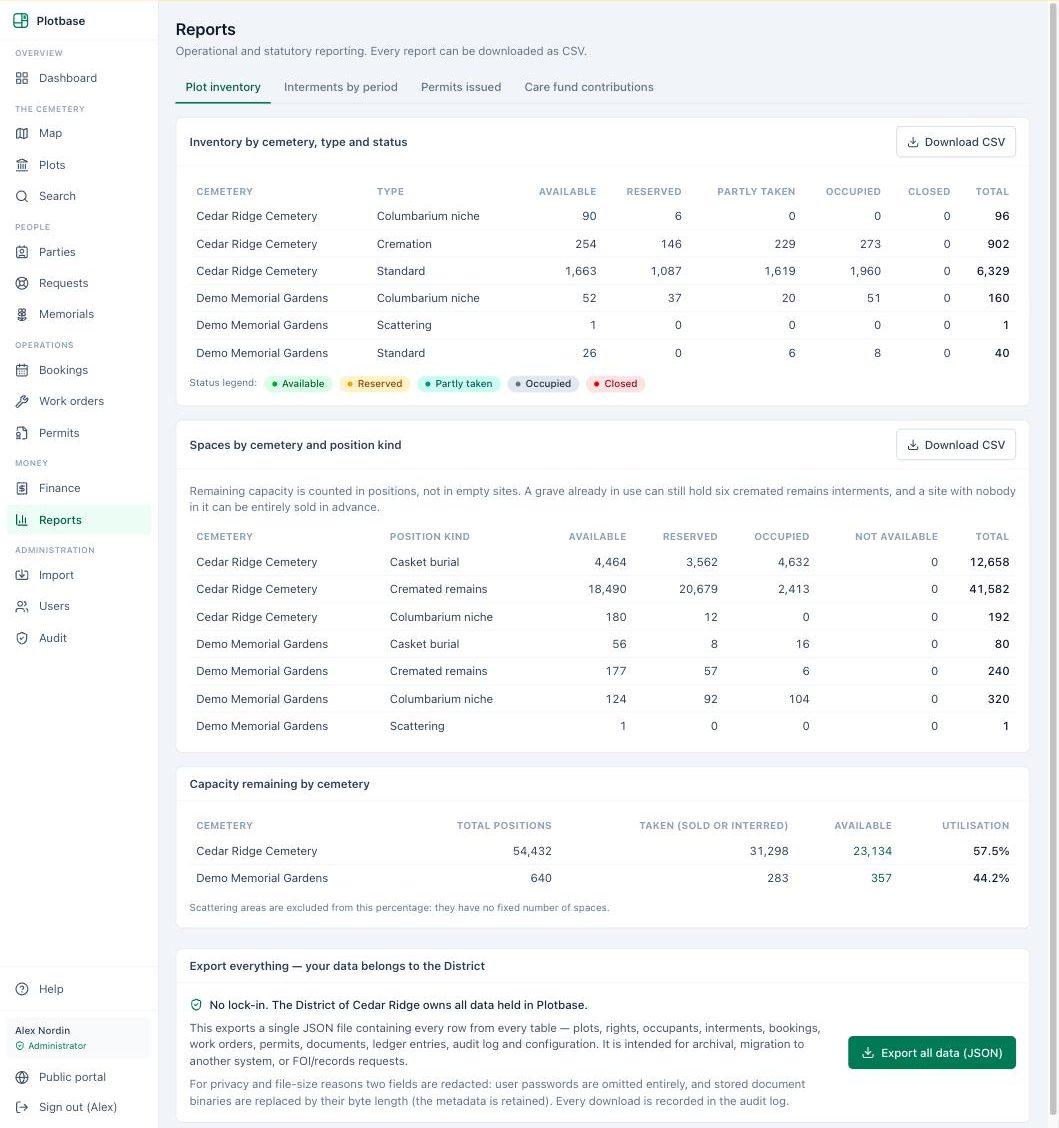1059x1128 pixels.
Task: Click download icon in Inventory Download CSV
Action: (912, 142)
